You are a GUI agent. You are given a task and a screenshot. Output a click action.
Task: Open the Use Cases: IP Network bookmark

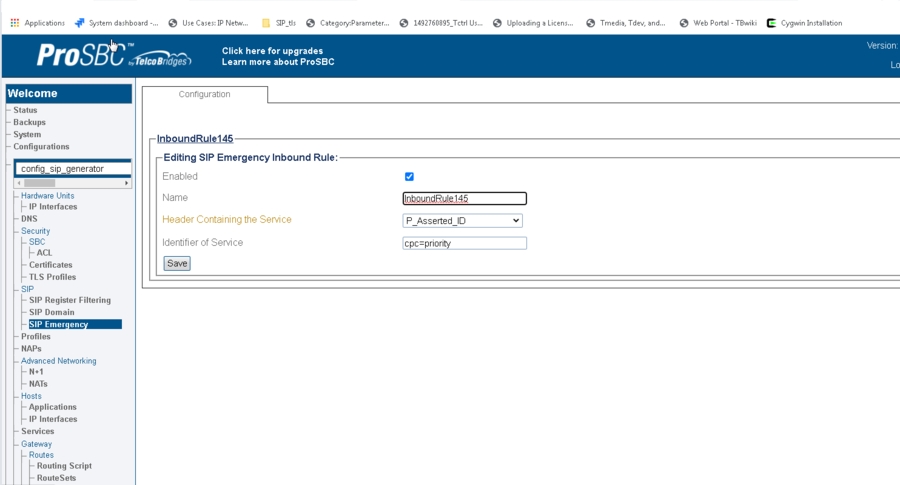tap(208, 23)
